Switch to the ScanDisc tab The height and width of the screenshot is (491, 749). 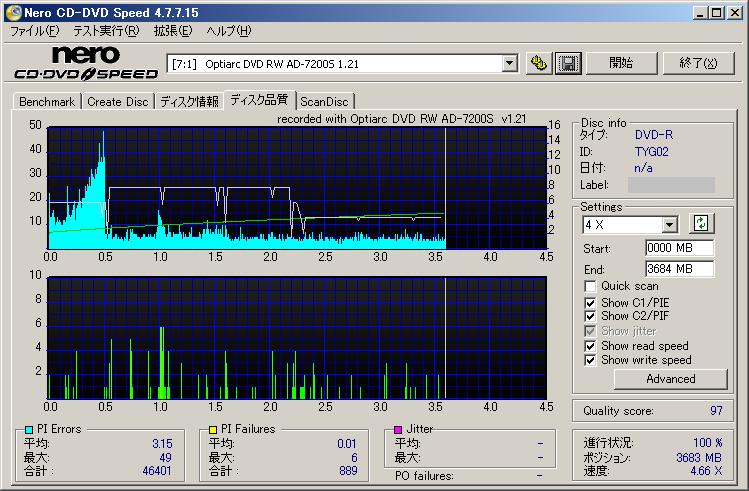324,102
